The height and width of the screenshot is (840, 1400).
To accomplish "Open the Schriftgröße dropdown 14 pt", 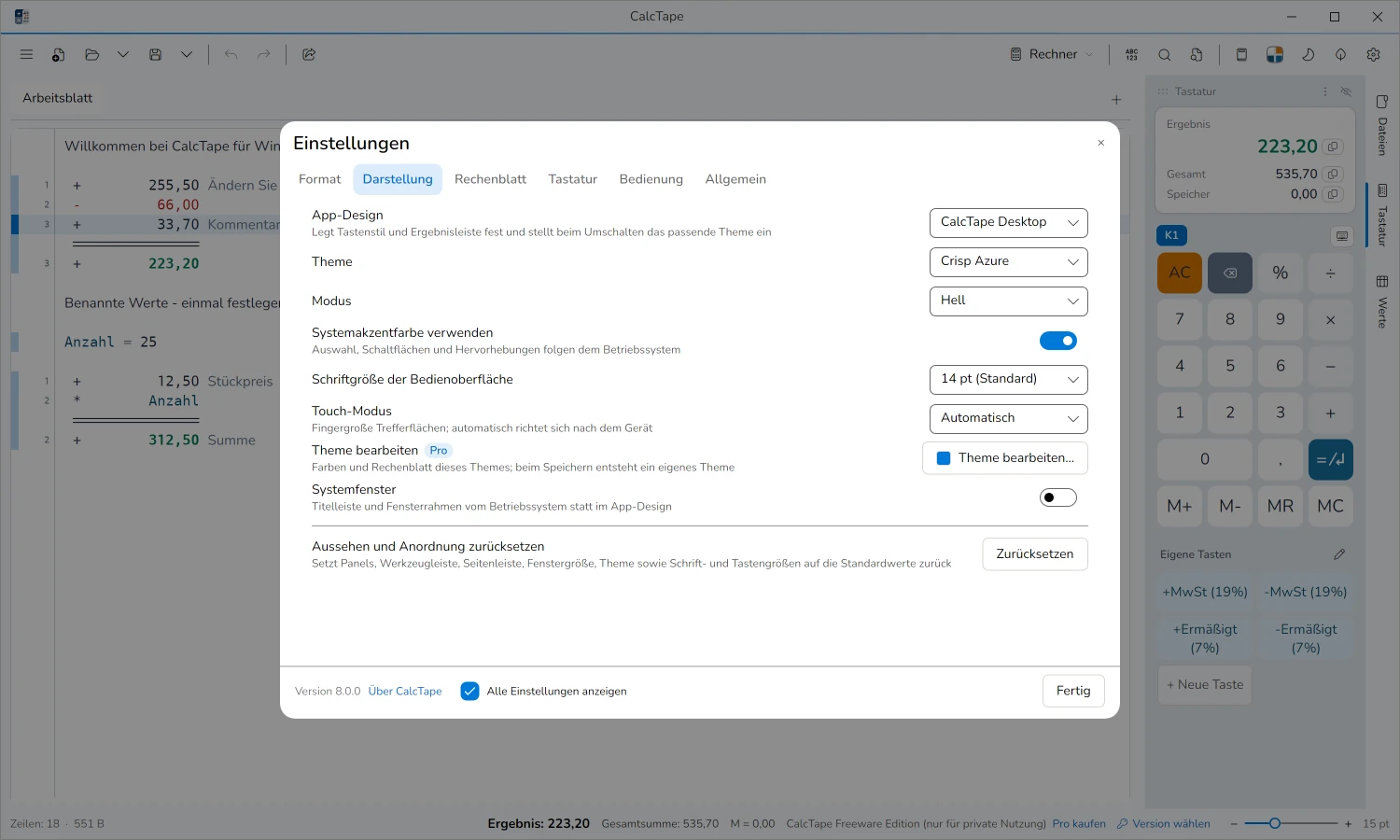I will pos(1009,379).
